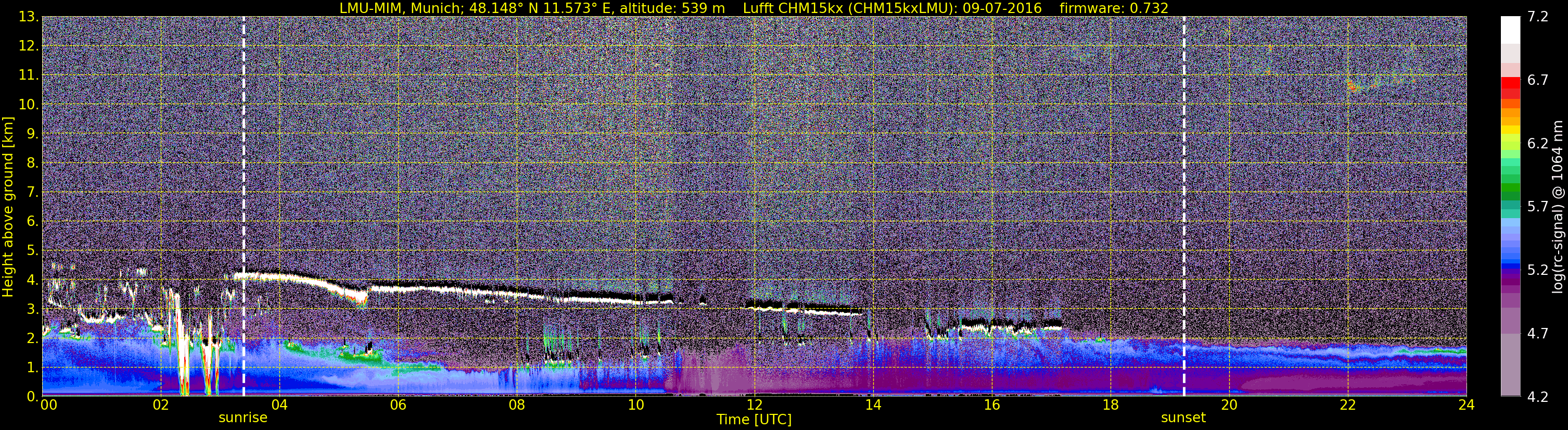The height and width of the screenshot is (430, 1568).
Task: Click the height axis tick label 4.
Action: [x=32, y=280]
